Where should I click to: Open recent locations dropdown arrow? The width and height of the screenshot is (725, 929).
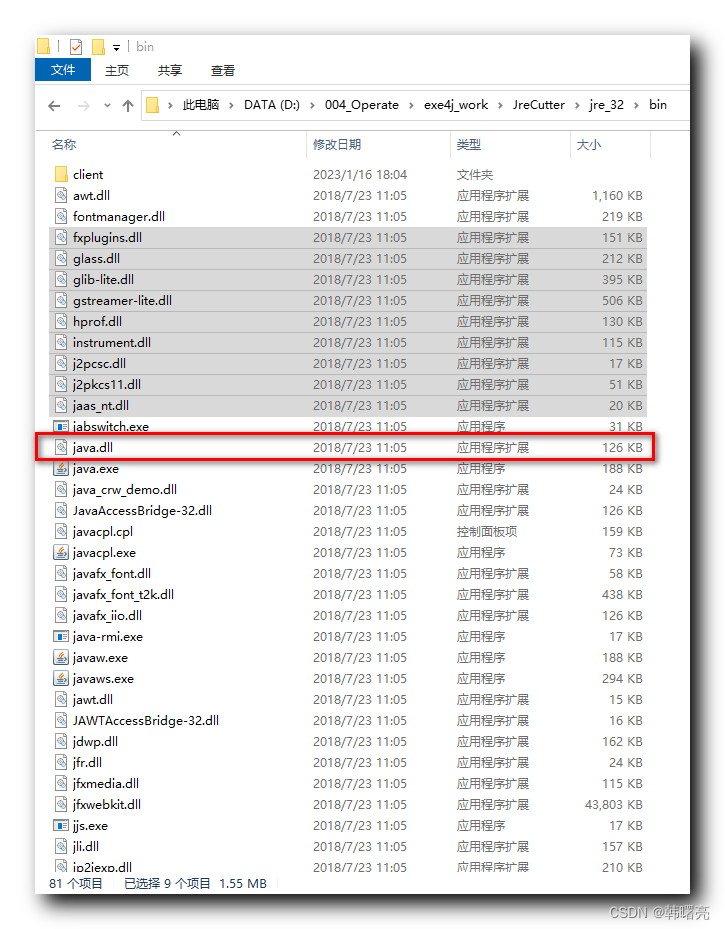click(107, 105)
